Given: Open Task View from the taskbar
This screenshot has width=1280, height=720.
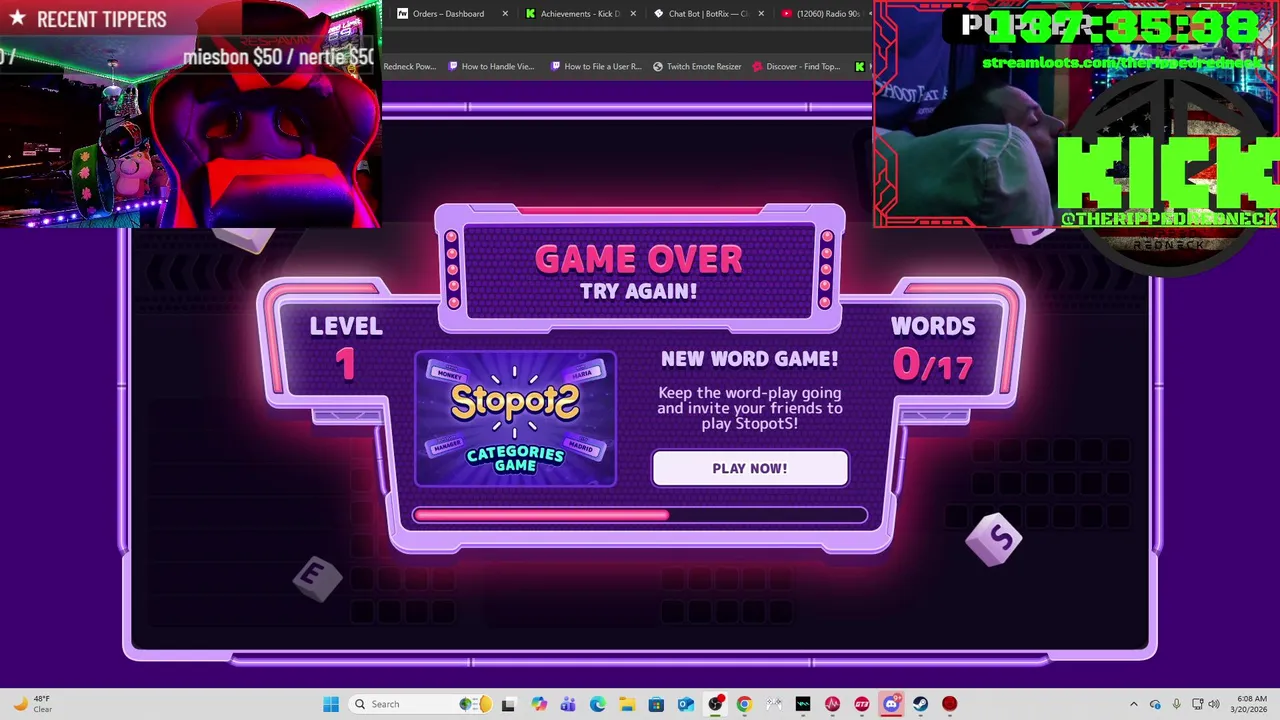Looking at the screenshot, I should 508,704.
